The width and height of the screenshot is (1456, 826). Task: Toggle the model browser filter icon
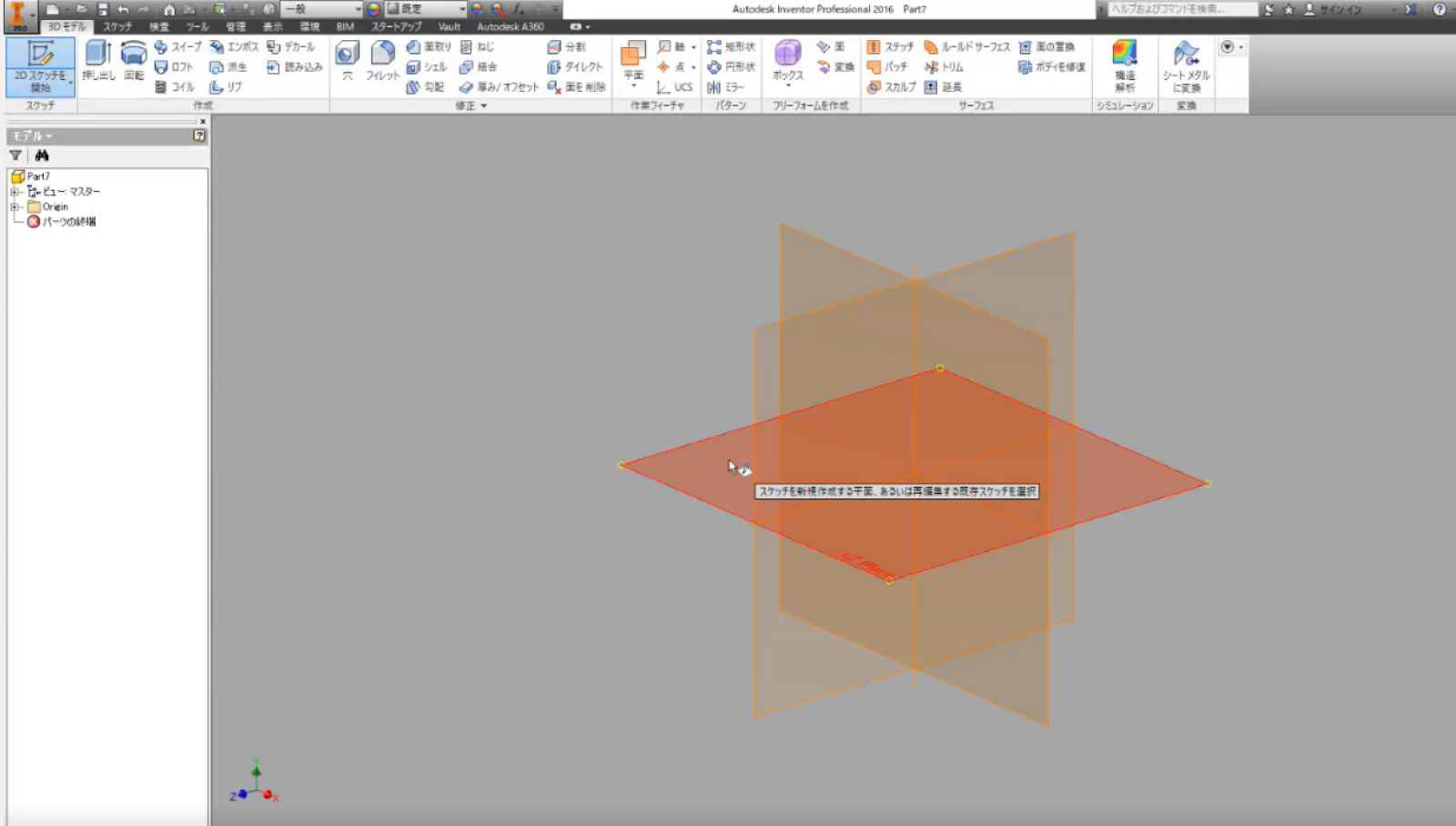(15, 156)
